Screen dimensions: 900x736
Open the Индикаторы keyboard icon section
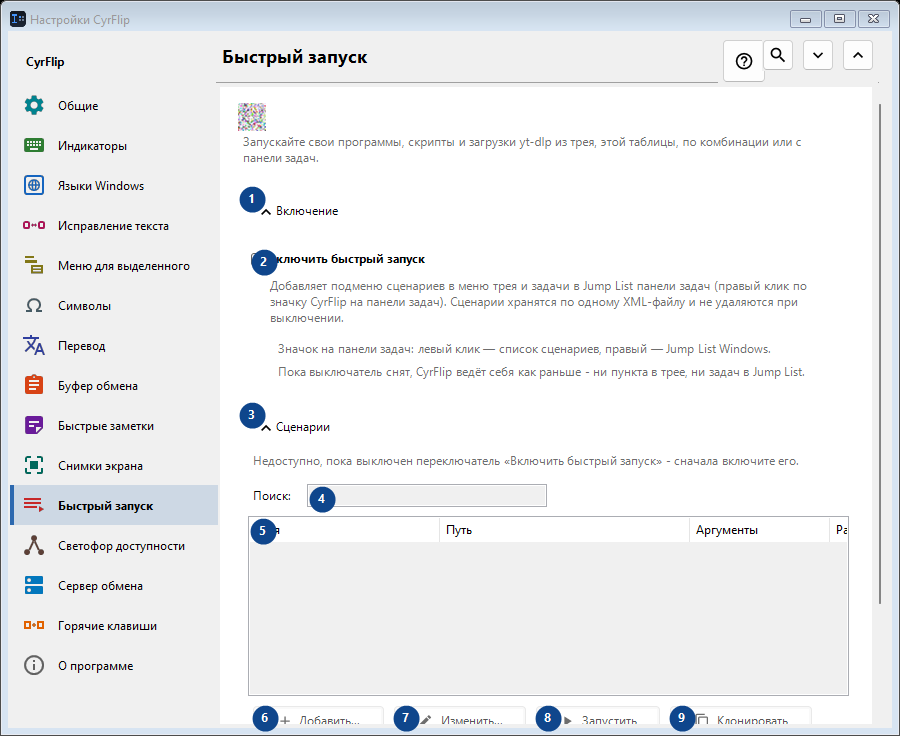(x=34, y=146)
